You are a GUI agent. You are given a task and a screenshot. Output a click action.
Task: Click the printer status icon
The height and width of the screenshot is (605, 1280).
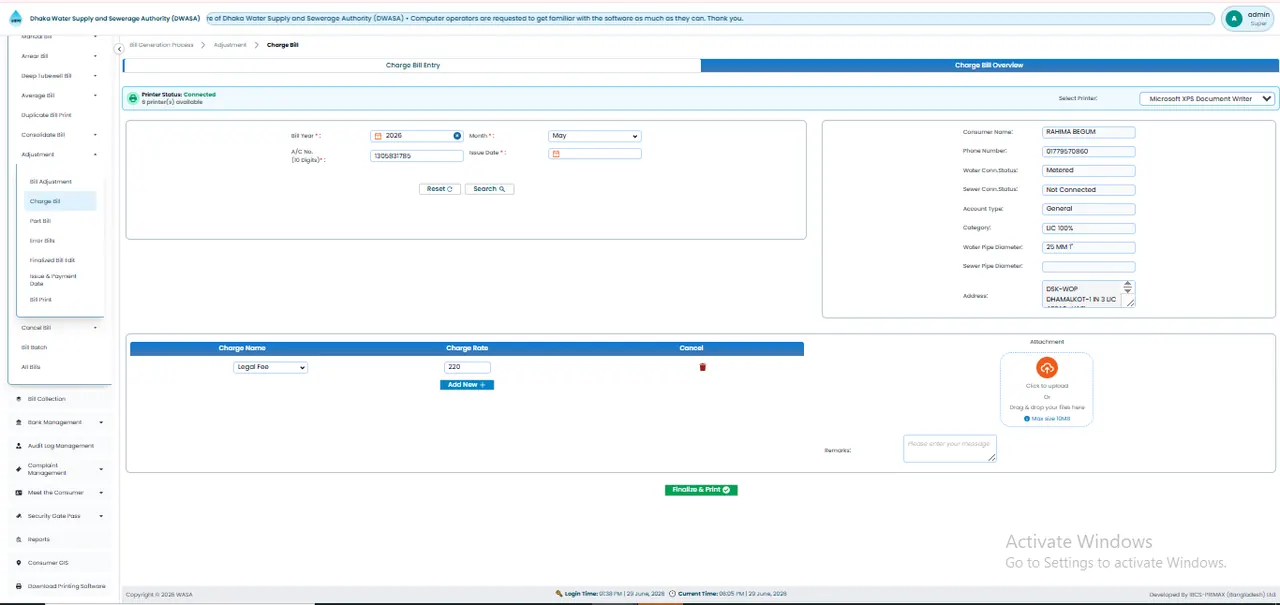[x=133, y=98]
